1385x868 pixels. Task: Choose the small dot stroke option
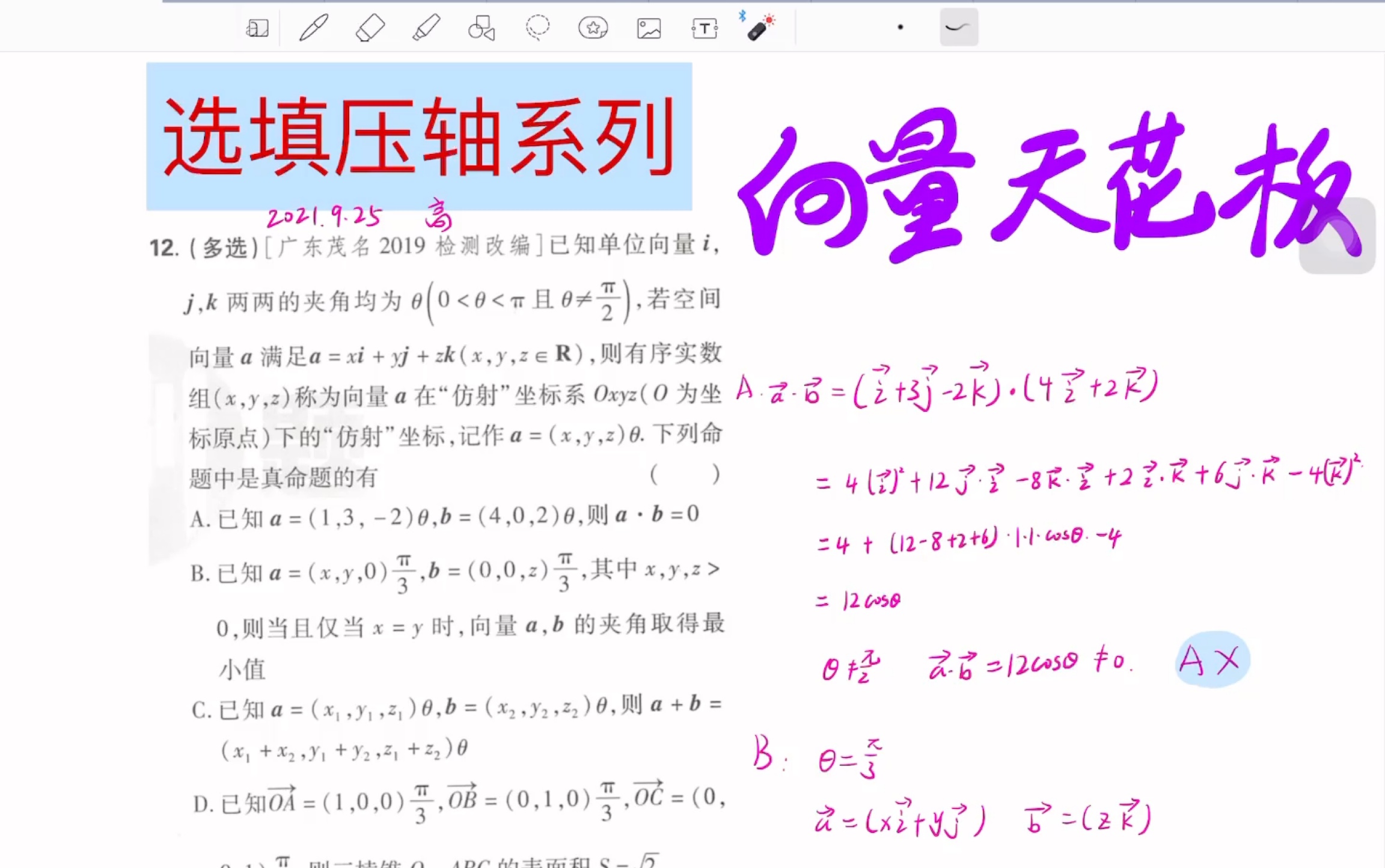click(900, 27)
